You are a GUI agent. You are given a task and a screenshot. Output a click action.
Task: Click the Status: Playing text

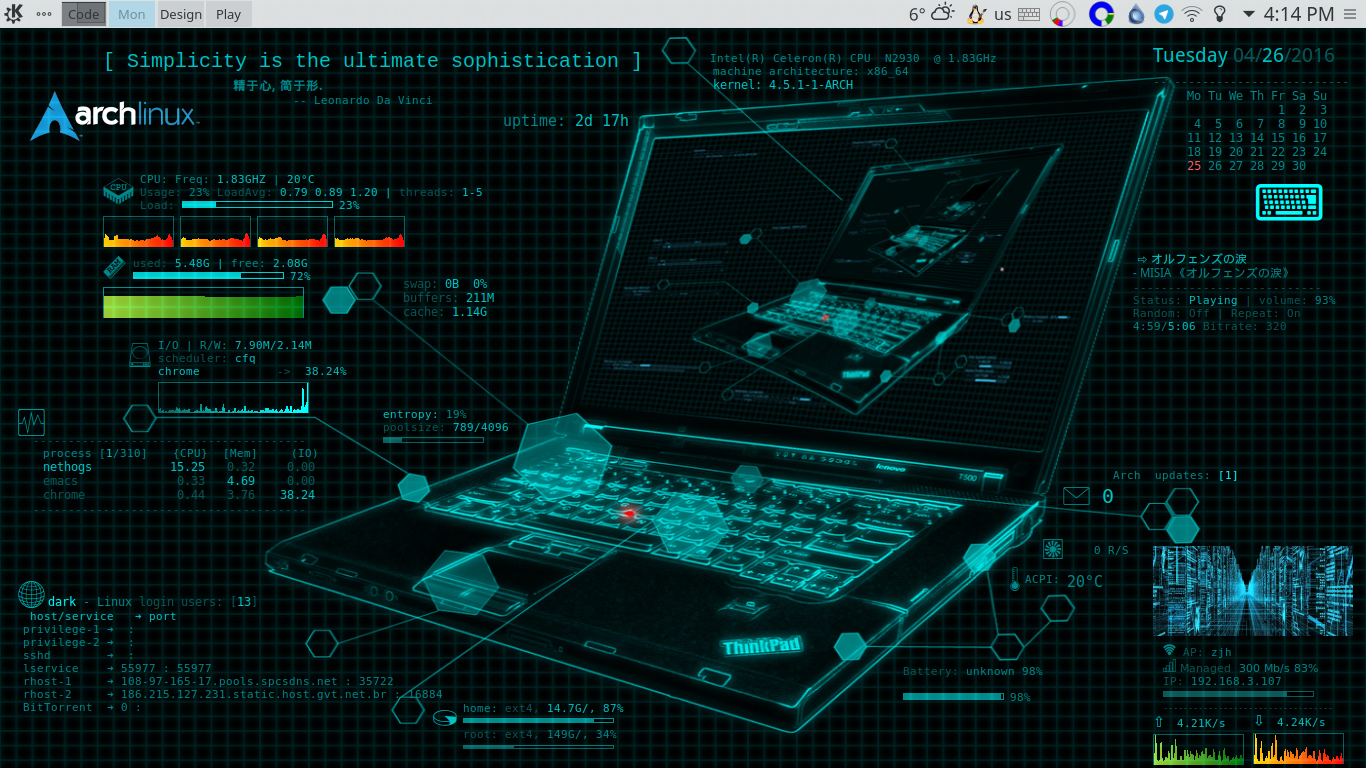[1185, 300]
